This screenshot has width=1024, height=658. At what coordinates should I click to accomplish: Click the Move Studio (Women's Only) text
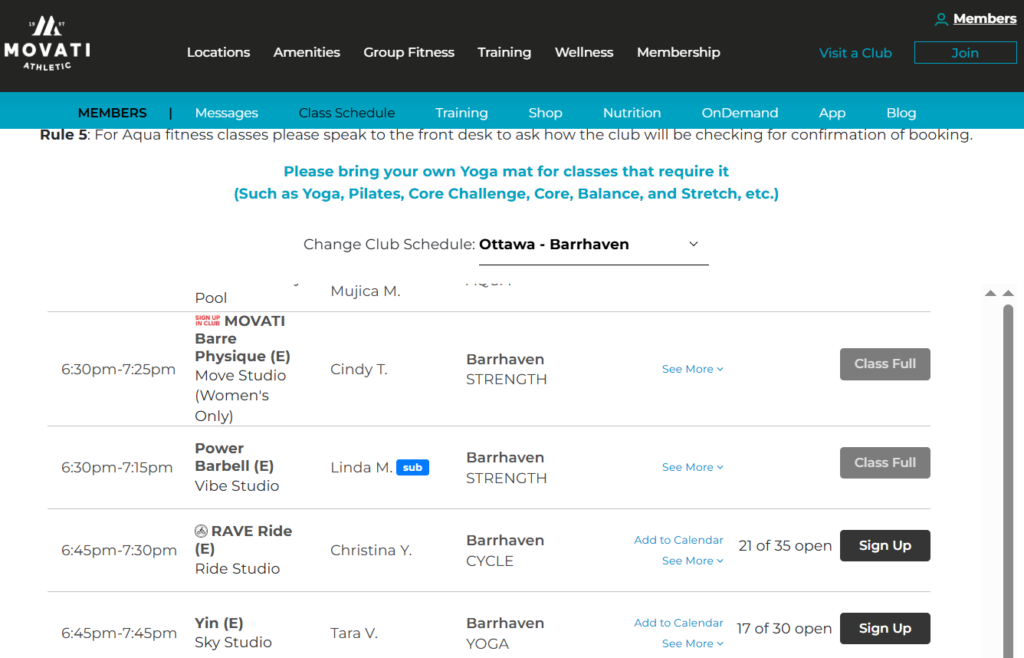click(x=240, y=396)
